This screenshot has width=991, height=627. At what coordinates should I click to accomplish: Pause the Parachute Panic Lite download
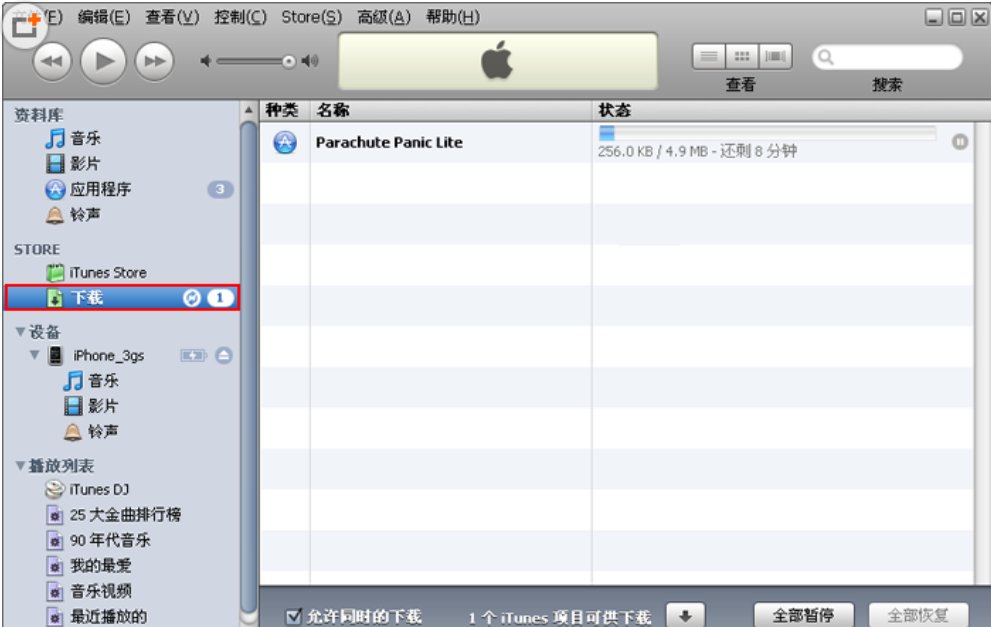(x=959, y=142)
